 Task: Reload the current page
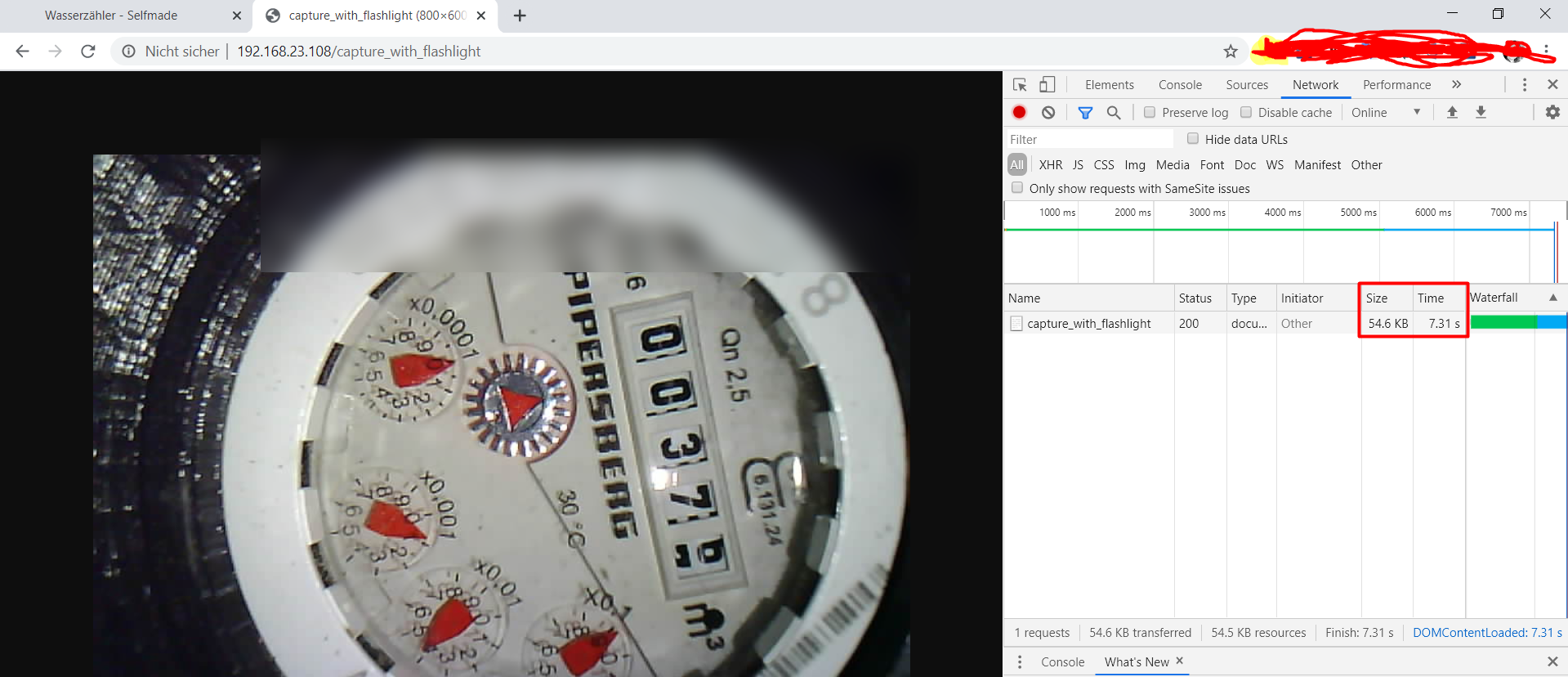[88, 51]
